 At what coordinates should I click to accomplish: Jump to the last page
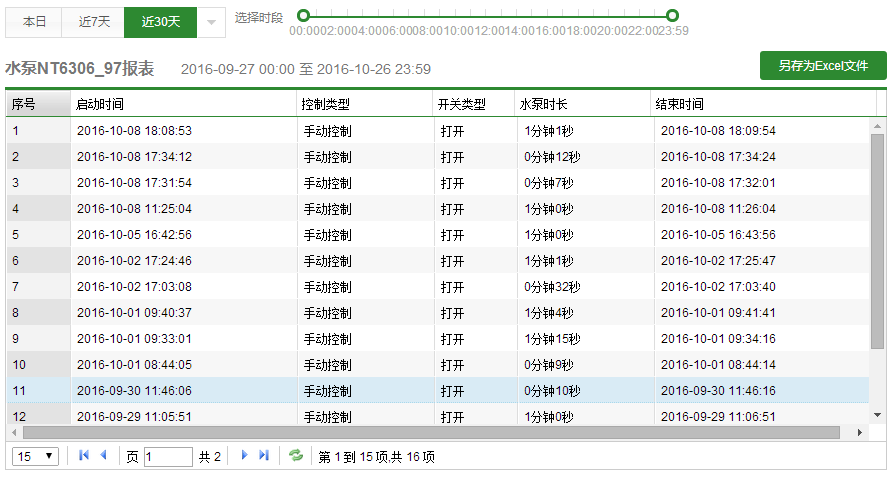[x=264, y=456]
